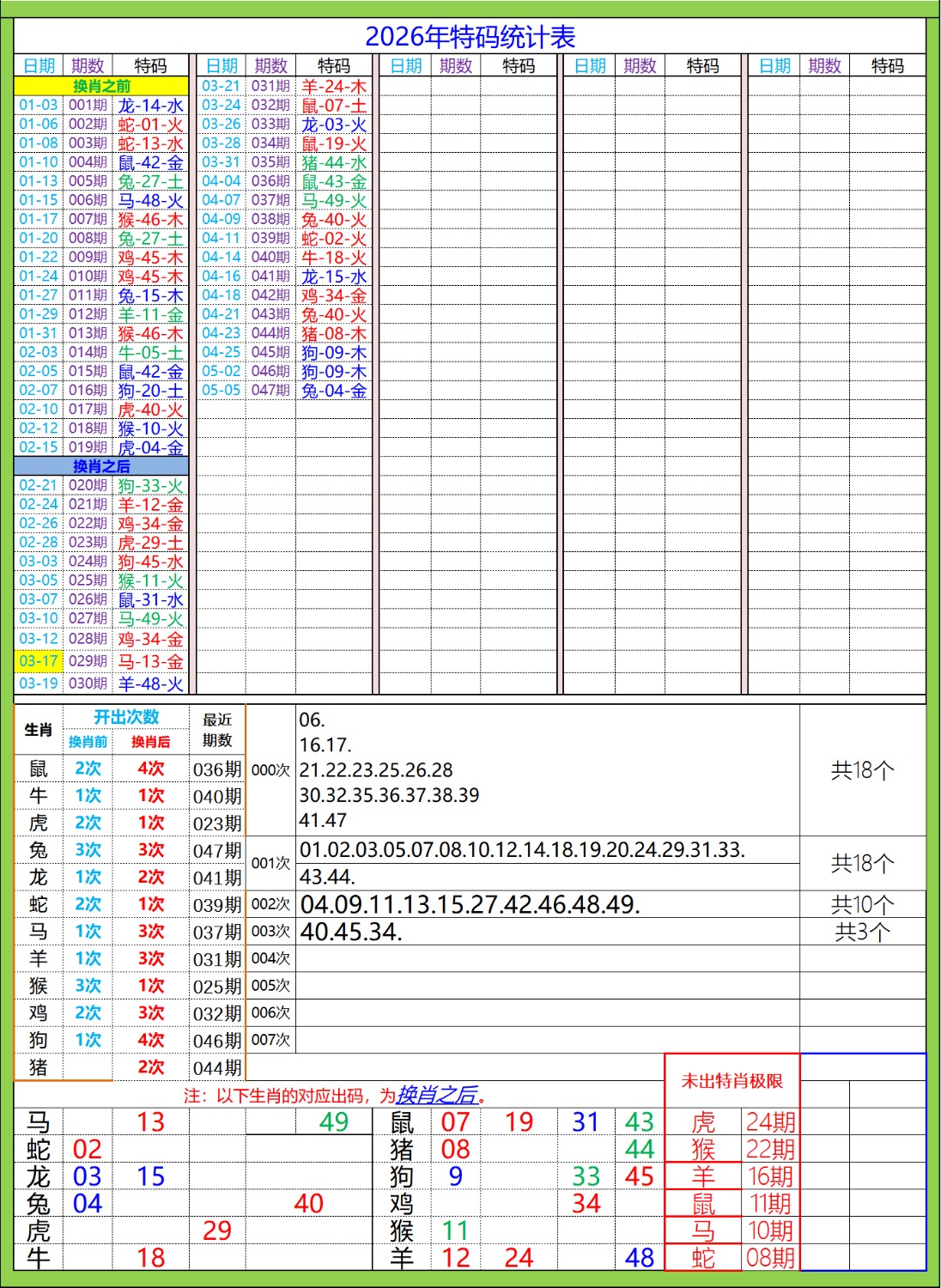Select the result cell 狗-33-火
The height and width of the screenshot is (1288, 941).
coord(150,485)
